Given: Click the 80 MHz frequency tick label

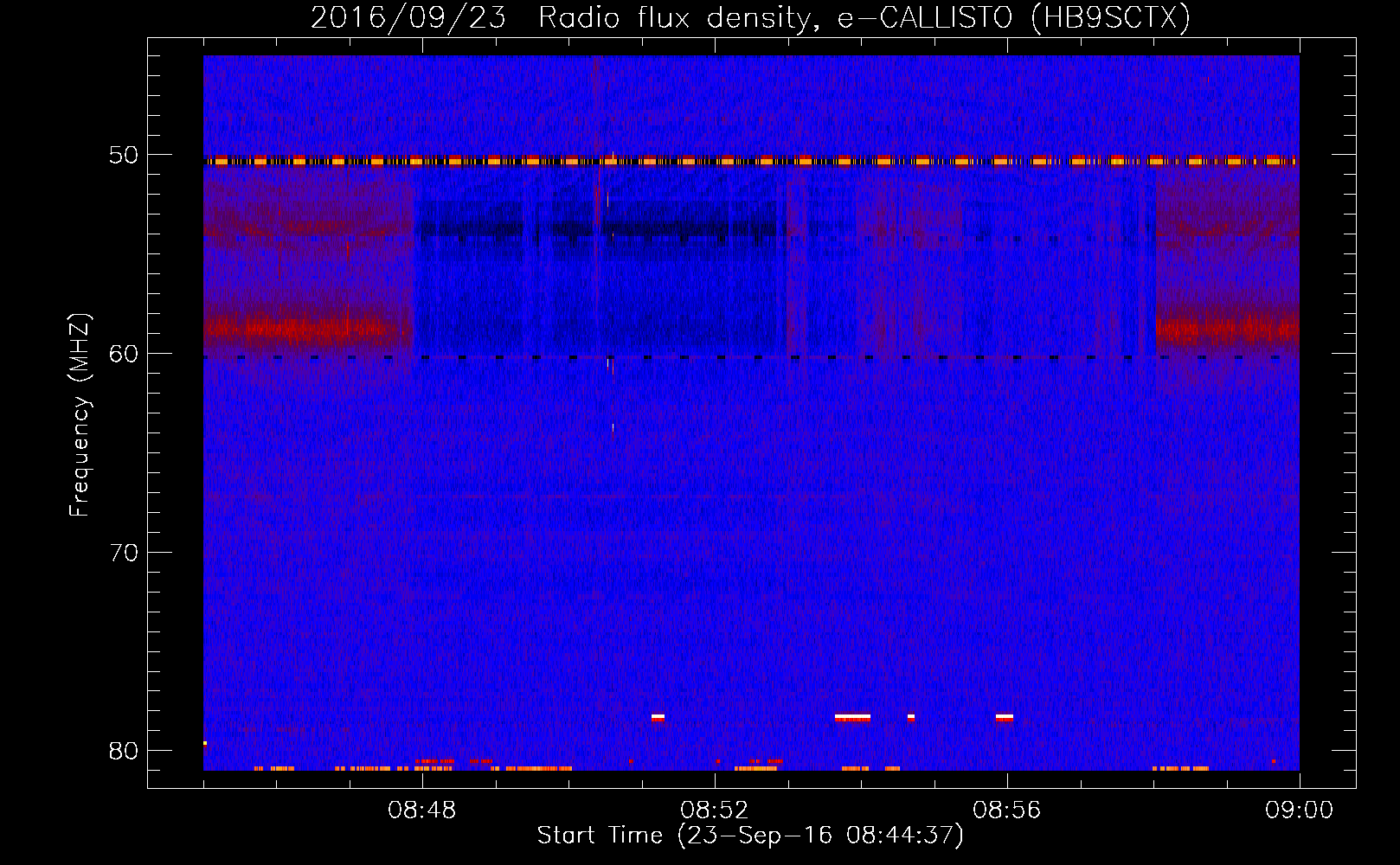Looking at the screenshot, I should [x=123, y=751].
